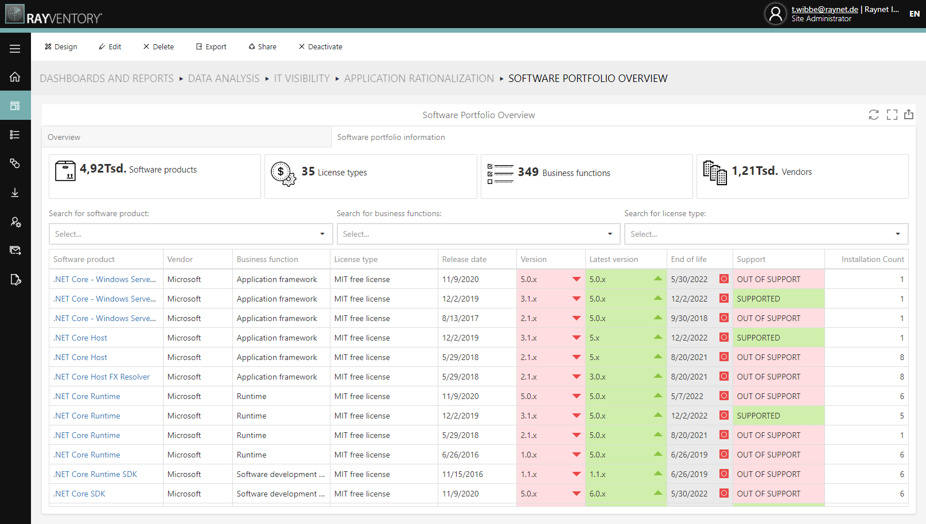Navigate to Application Rationalization breadcrumb
The image size is (926, 524).
[419, 79]
